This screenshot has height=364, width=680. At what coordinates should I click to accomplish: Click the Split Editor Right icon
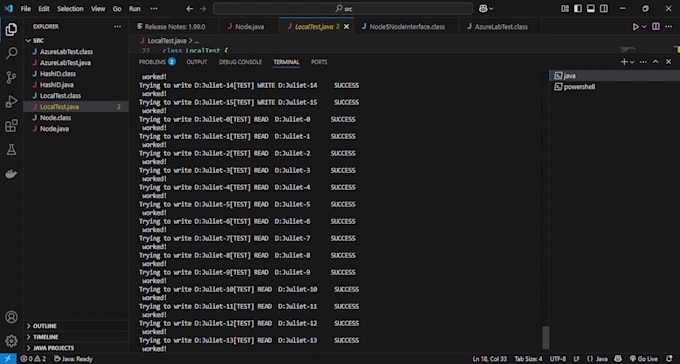pos(656,27)
